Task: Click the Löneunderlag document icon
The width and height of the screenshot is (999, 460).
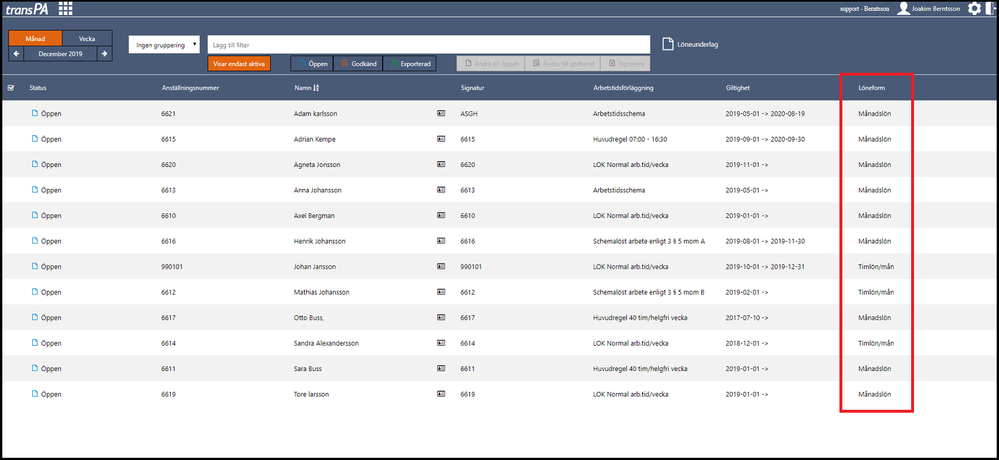Action: 667,44
